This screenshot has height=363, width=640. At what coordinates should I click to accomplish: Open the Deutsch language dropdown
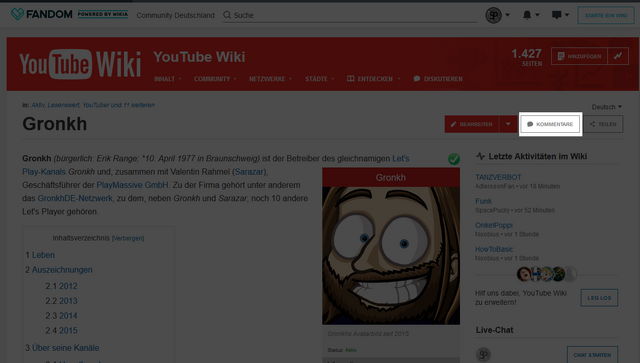point(607,107)
